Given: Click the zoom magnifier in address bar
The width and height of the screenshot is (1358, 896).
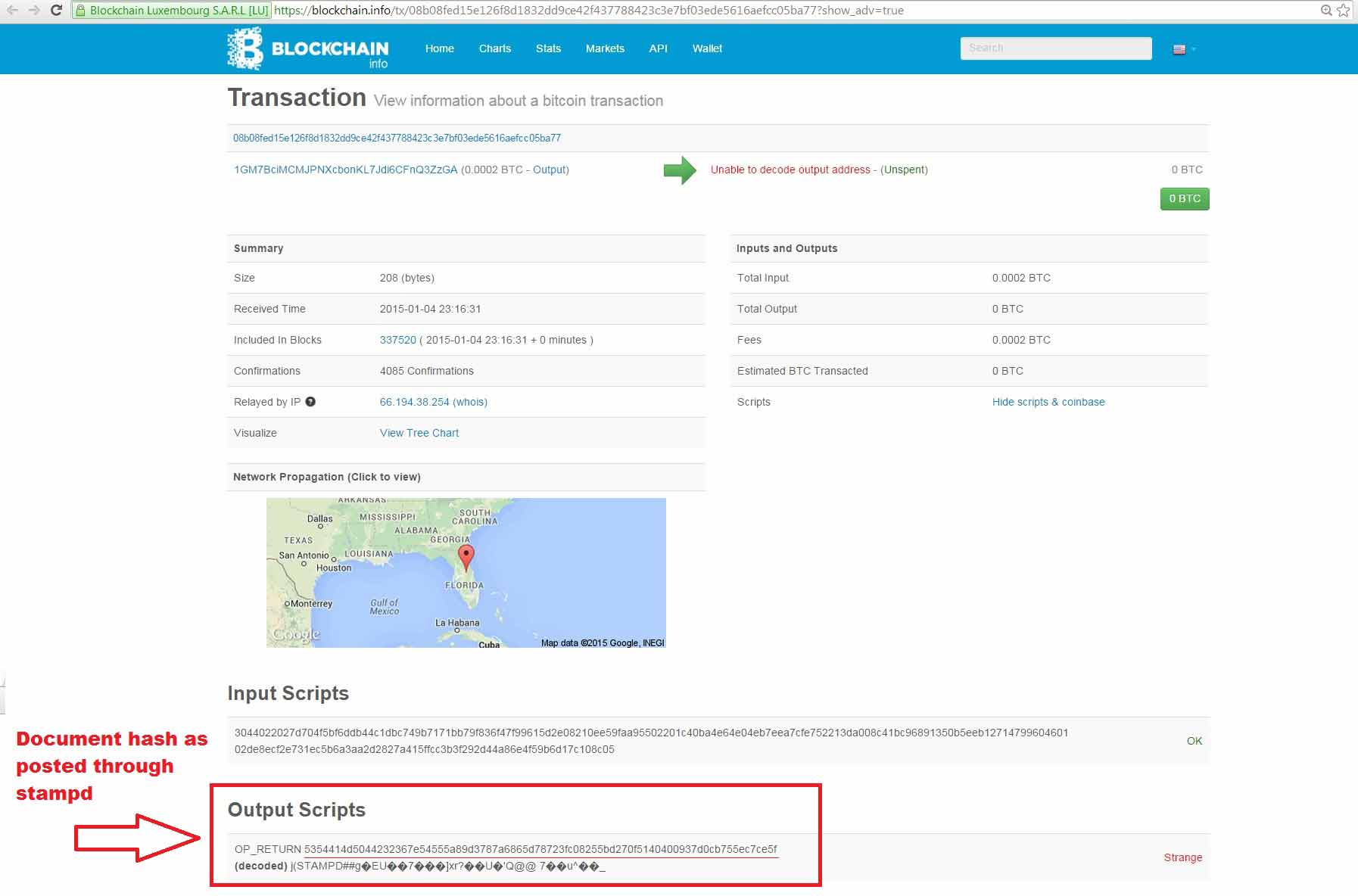Looking at the screenshot, I should click(1326, 11).
